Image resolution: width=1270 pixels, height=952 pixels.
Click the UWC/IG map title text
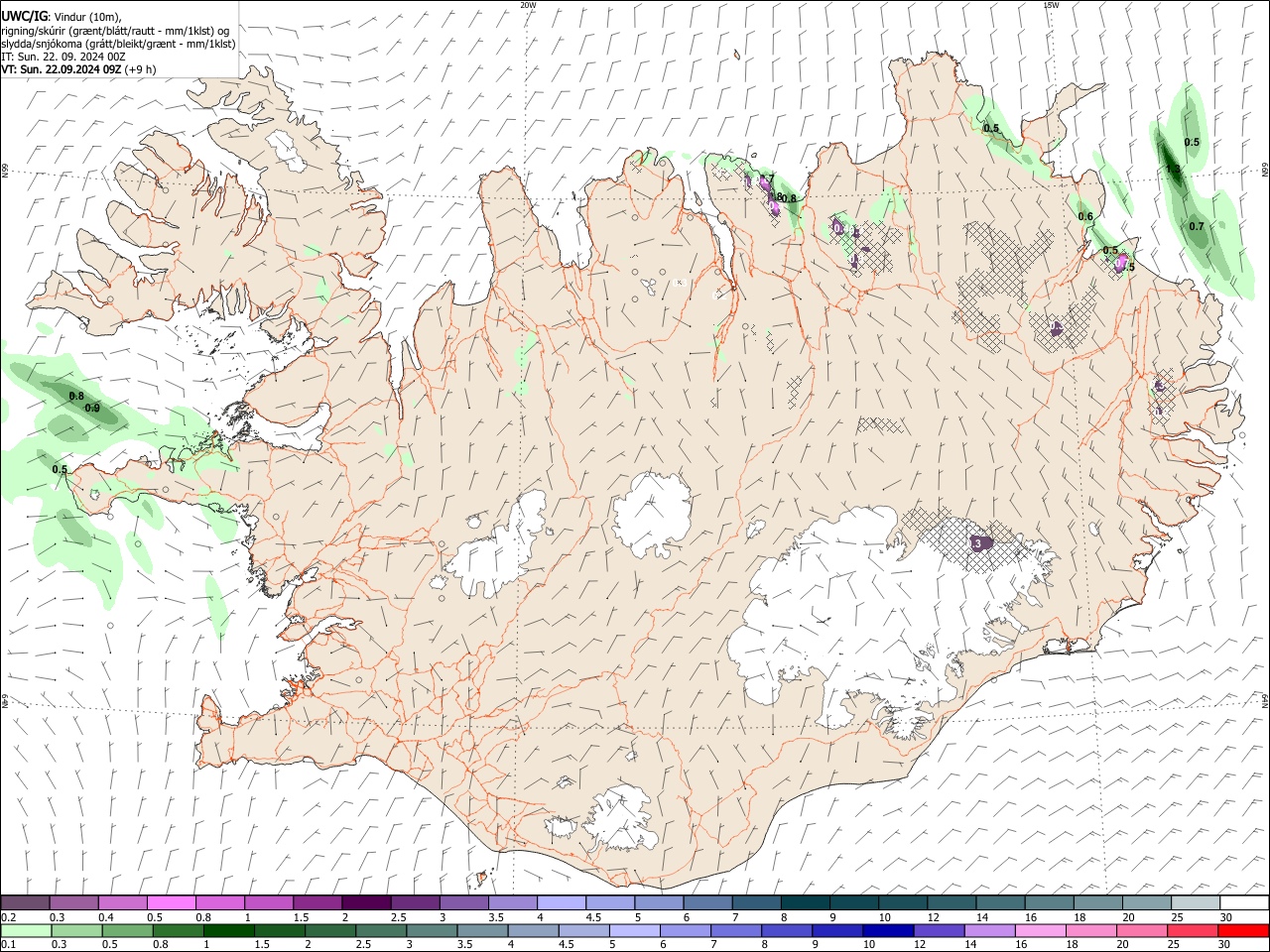(x=24, y=17)
